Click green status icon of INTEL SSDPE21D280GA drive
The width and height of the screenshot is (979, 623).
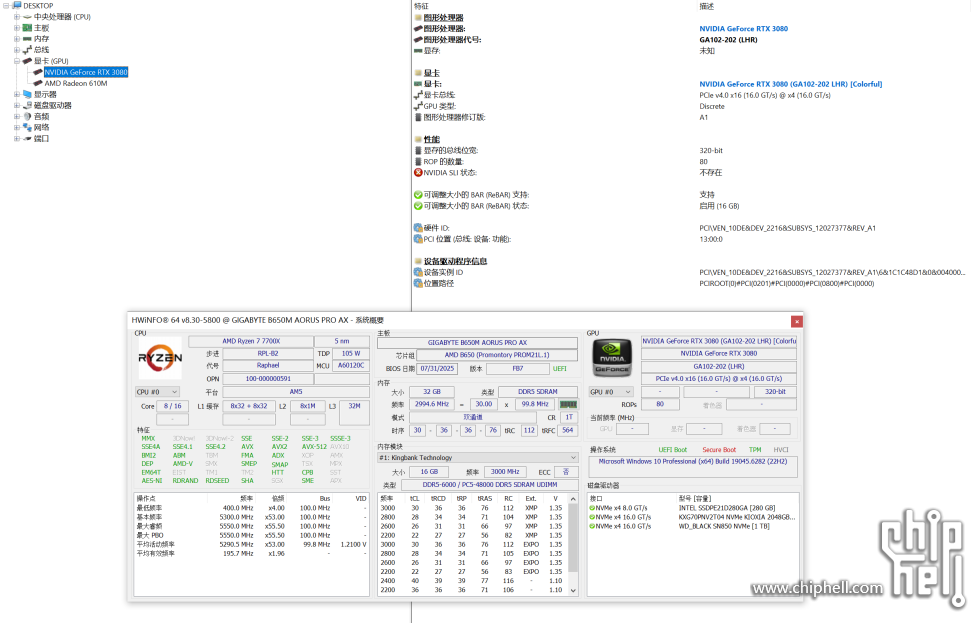592,508
